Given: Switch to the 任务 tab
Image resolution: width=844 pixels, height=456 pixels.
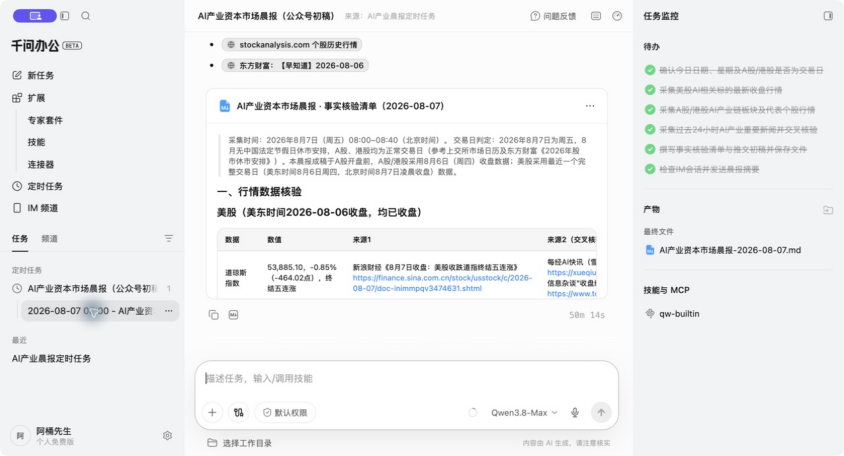Looking at the screenshot, I should coord(20,238).
